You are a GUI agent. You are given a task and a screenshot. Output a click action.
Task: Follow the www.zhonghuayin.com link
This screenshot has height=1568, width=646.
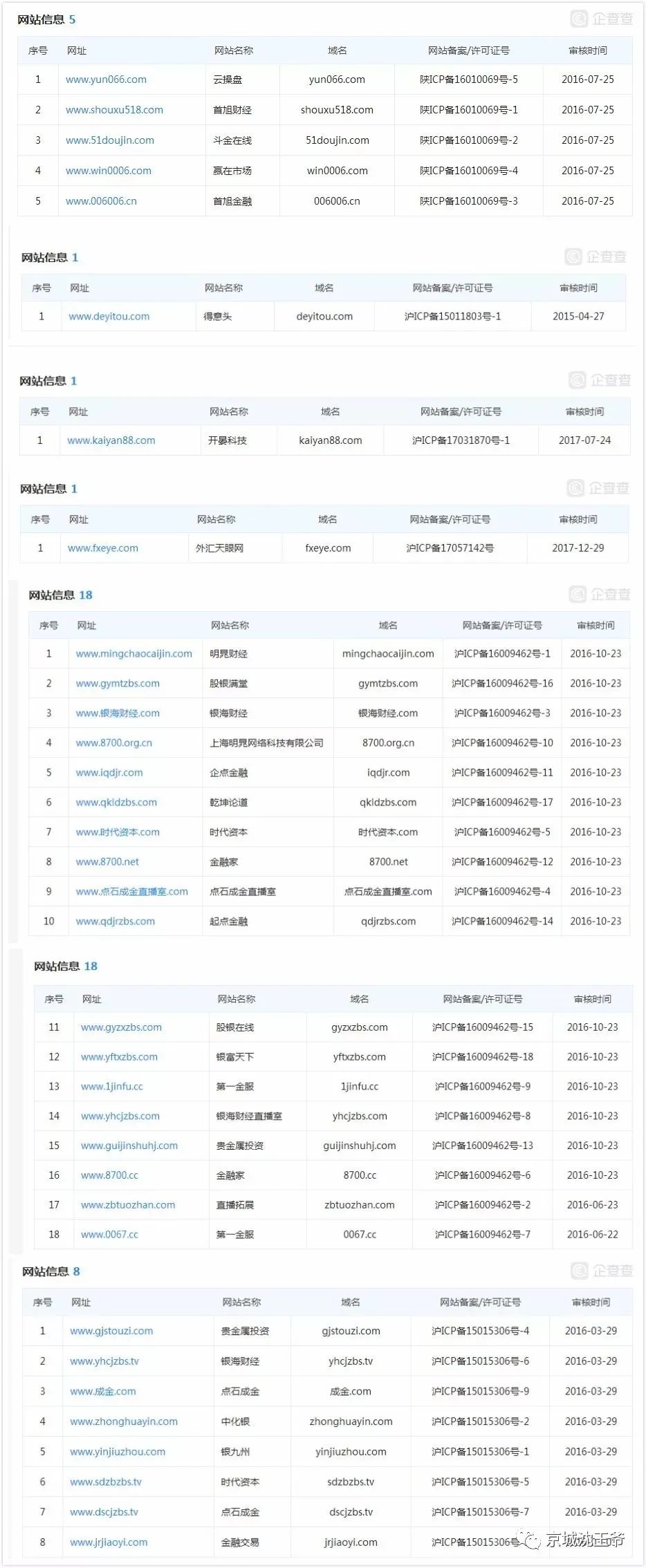123,1421
